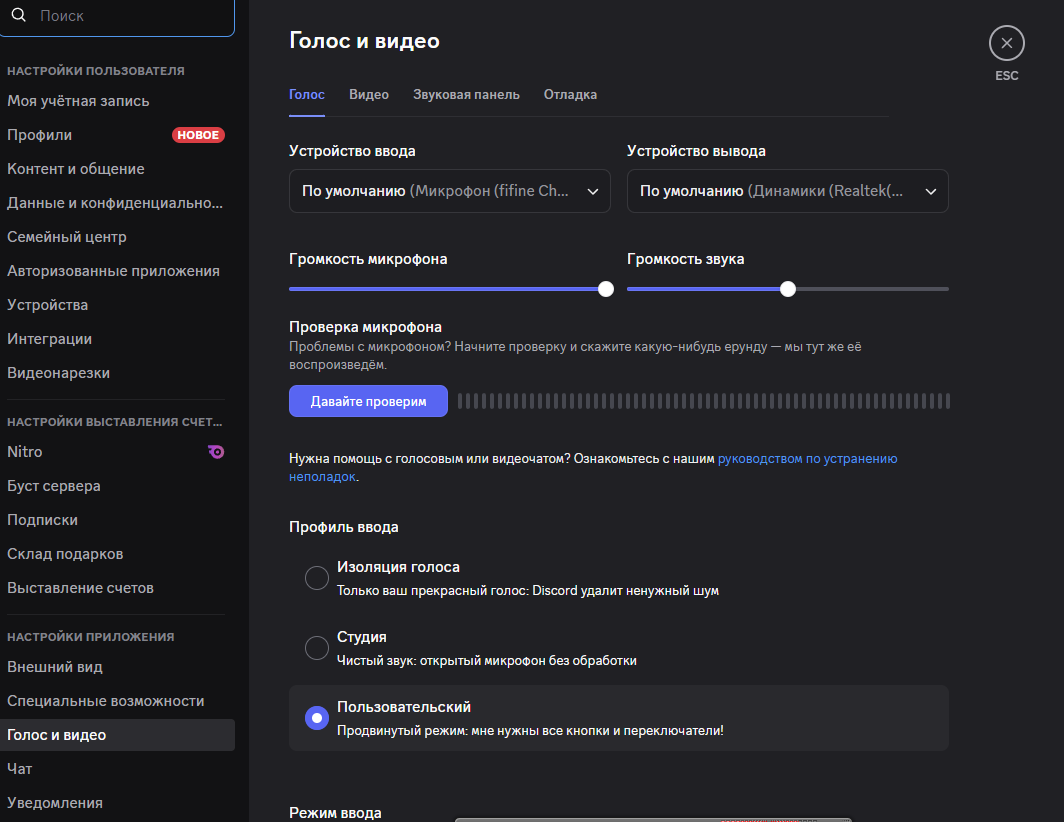
Task: Click the Профиль ввода heading
Action: 344,527
